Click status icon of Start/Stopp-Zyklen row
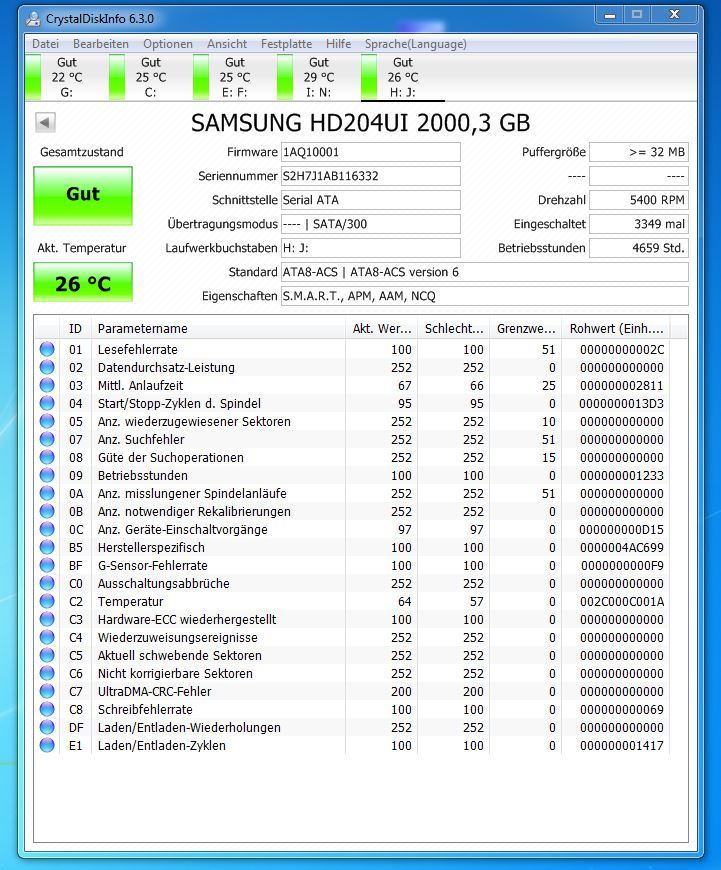 47,403
